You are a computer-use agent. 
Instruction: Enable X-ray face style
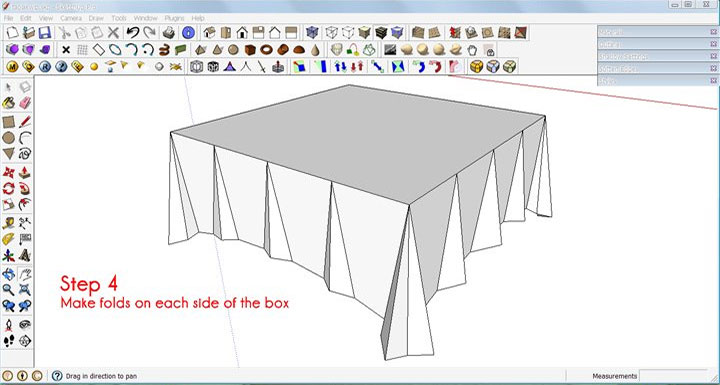pyautogui.click(x=312, y=33)
